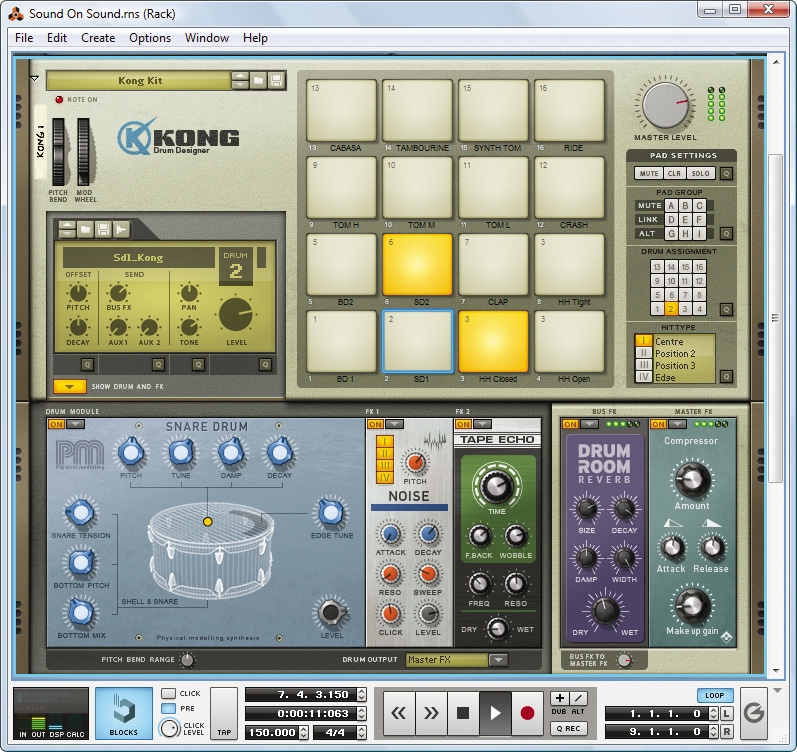Click the record transport button
This screenshot has width=797, height=752.
coord(528,713)
